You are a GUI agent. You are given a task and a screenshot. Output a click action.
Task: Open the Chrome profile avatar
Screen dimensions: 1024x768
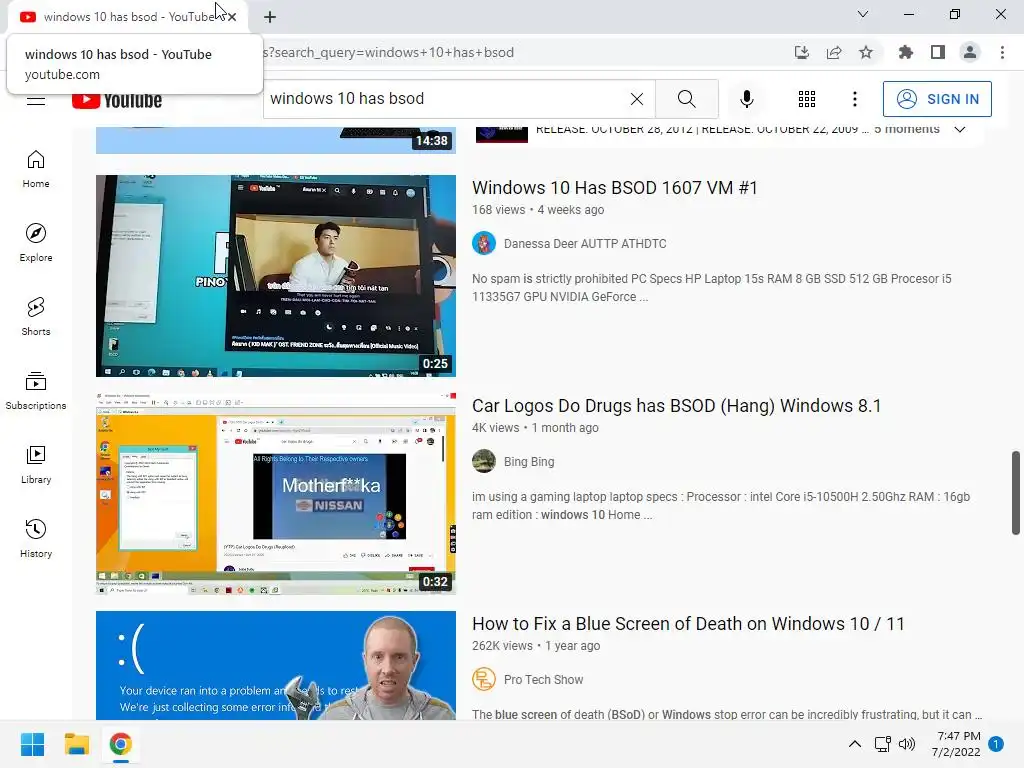pos(970,52)
